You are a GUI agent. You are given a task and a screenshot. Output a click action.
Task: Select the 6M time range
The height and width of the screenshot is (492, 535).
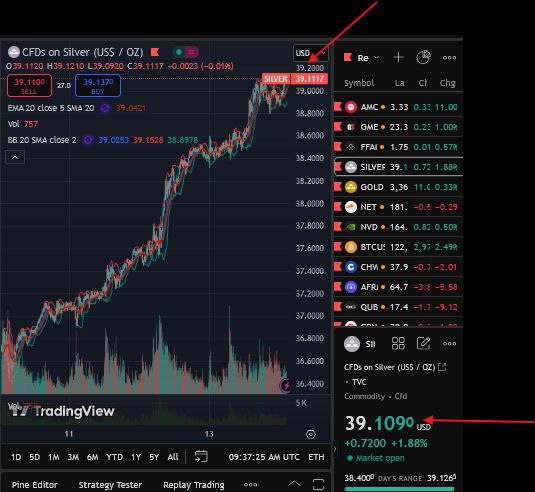[x=92, y=457]
